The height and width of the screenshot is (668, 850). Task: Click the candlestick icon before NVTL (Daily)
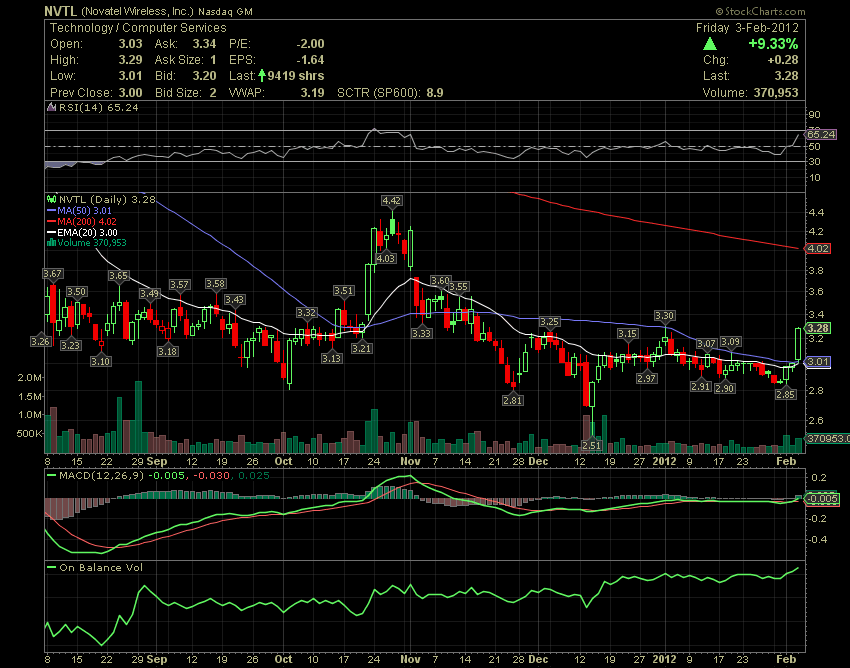tap(52, 200)
